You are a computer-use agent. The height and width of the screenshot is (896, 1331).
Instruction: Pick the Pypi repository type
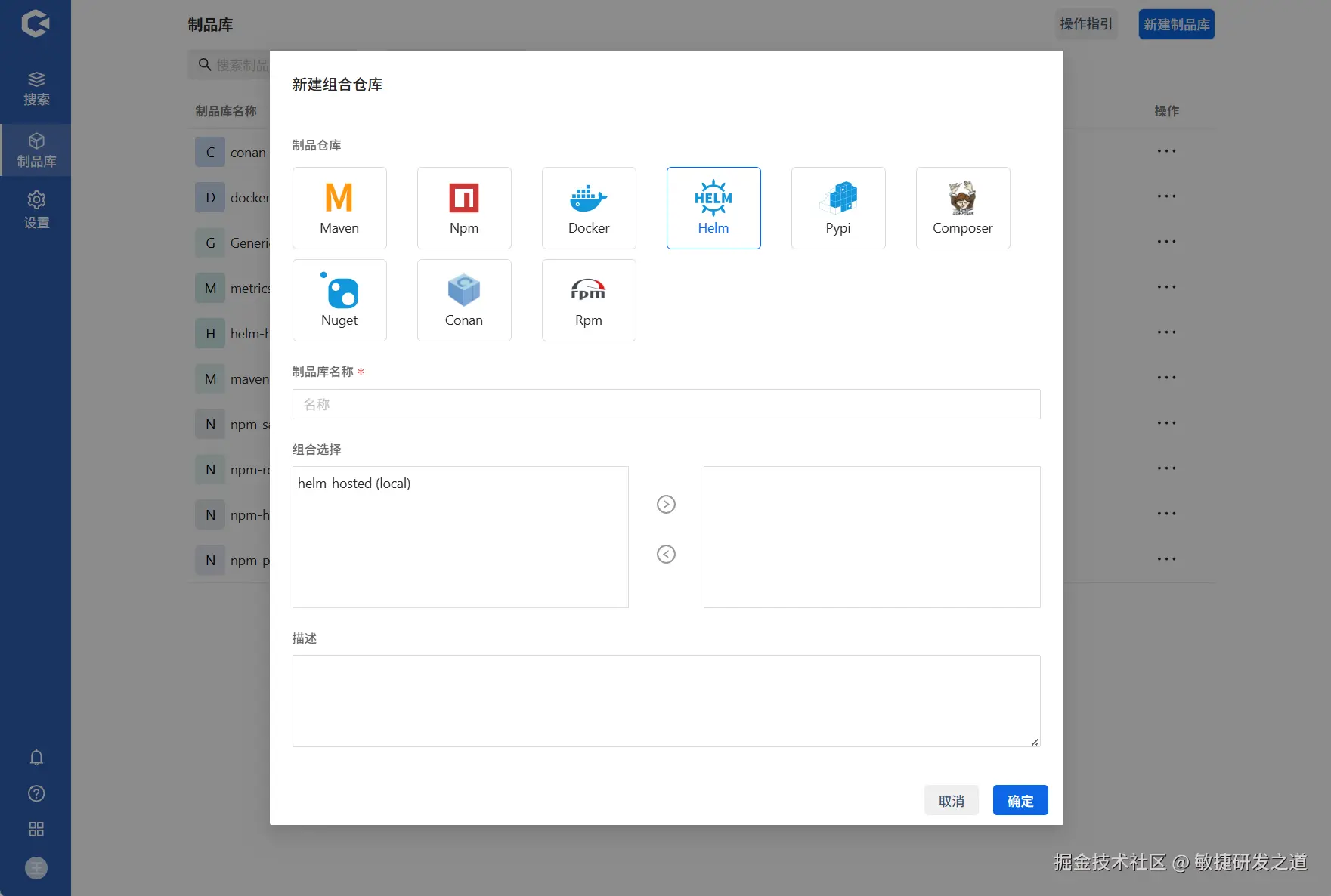[x=838, y=208]
